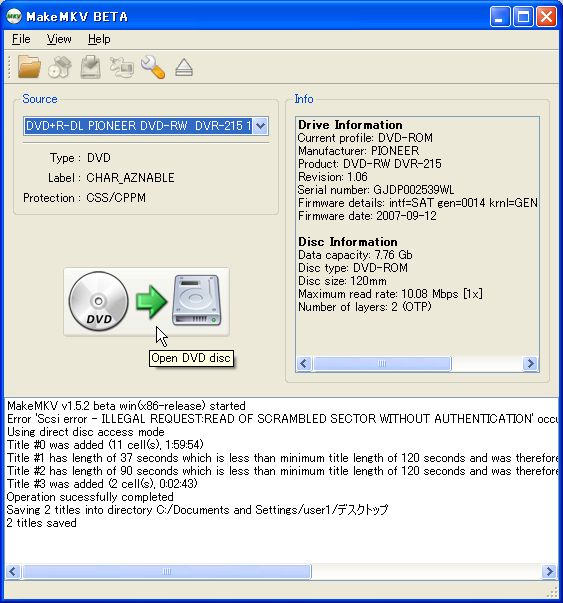Click the log pane scroll-left arrow
The image size is (563, 603).
click(13, 571)
